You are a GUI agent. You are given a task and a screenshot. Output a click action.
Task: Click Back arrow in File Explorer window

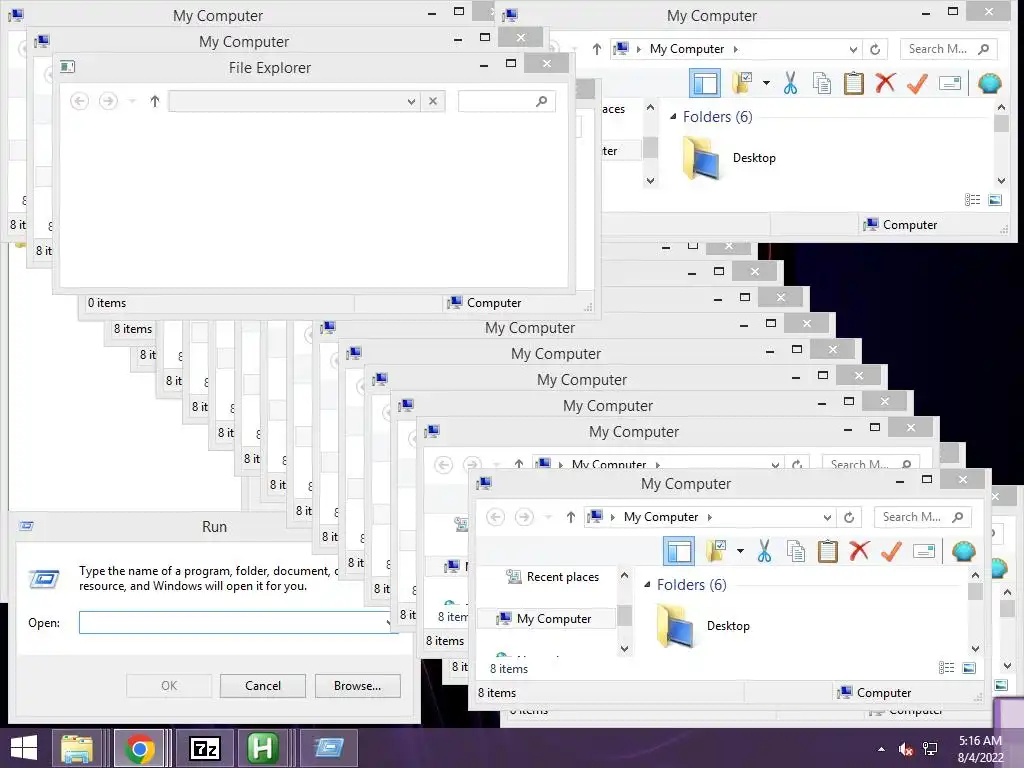pyautogui.click(x=80, y=101)
